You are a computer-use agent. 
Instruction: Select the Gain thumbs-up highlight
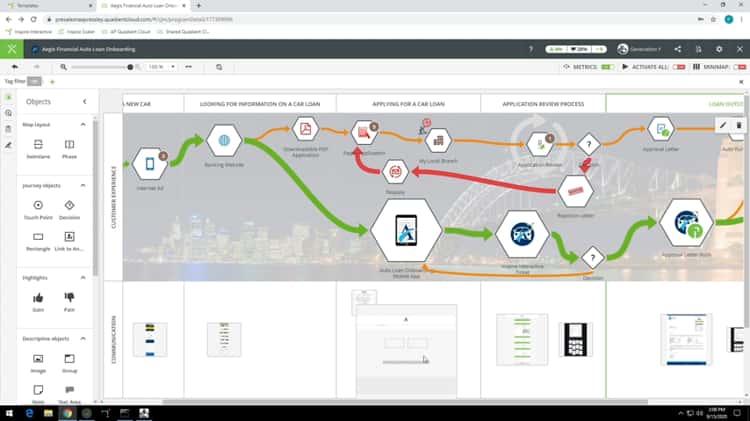[38, 302]
